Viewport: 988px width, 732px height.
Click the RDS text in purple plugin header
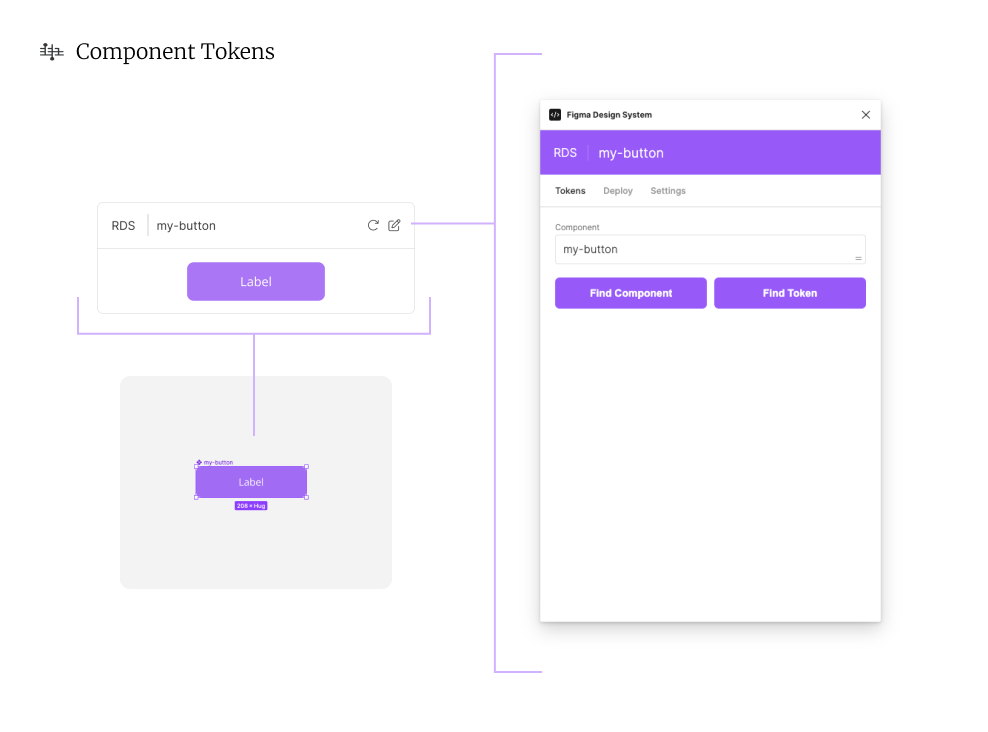pyautogui.click(x=565, y=153)
